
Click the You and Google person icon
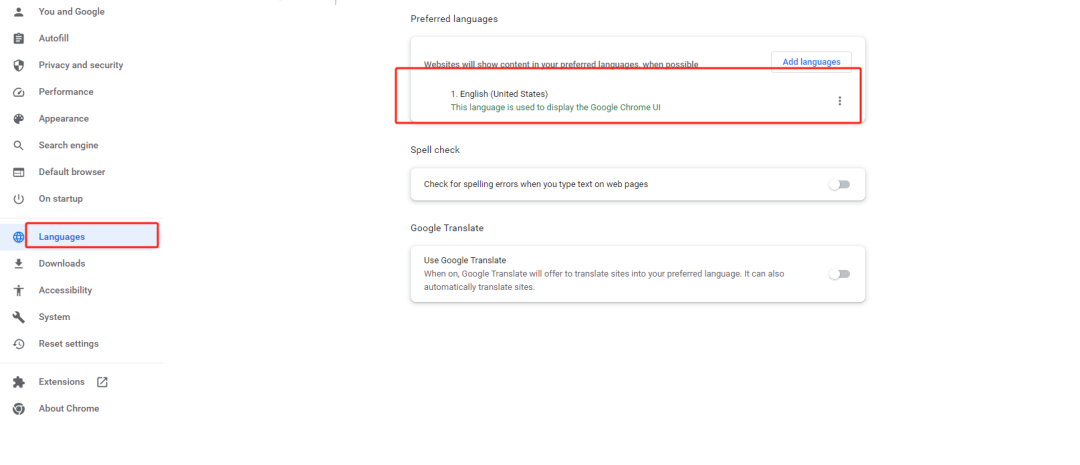click(19, 12)
